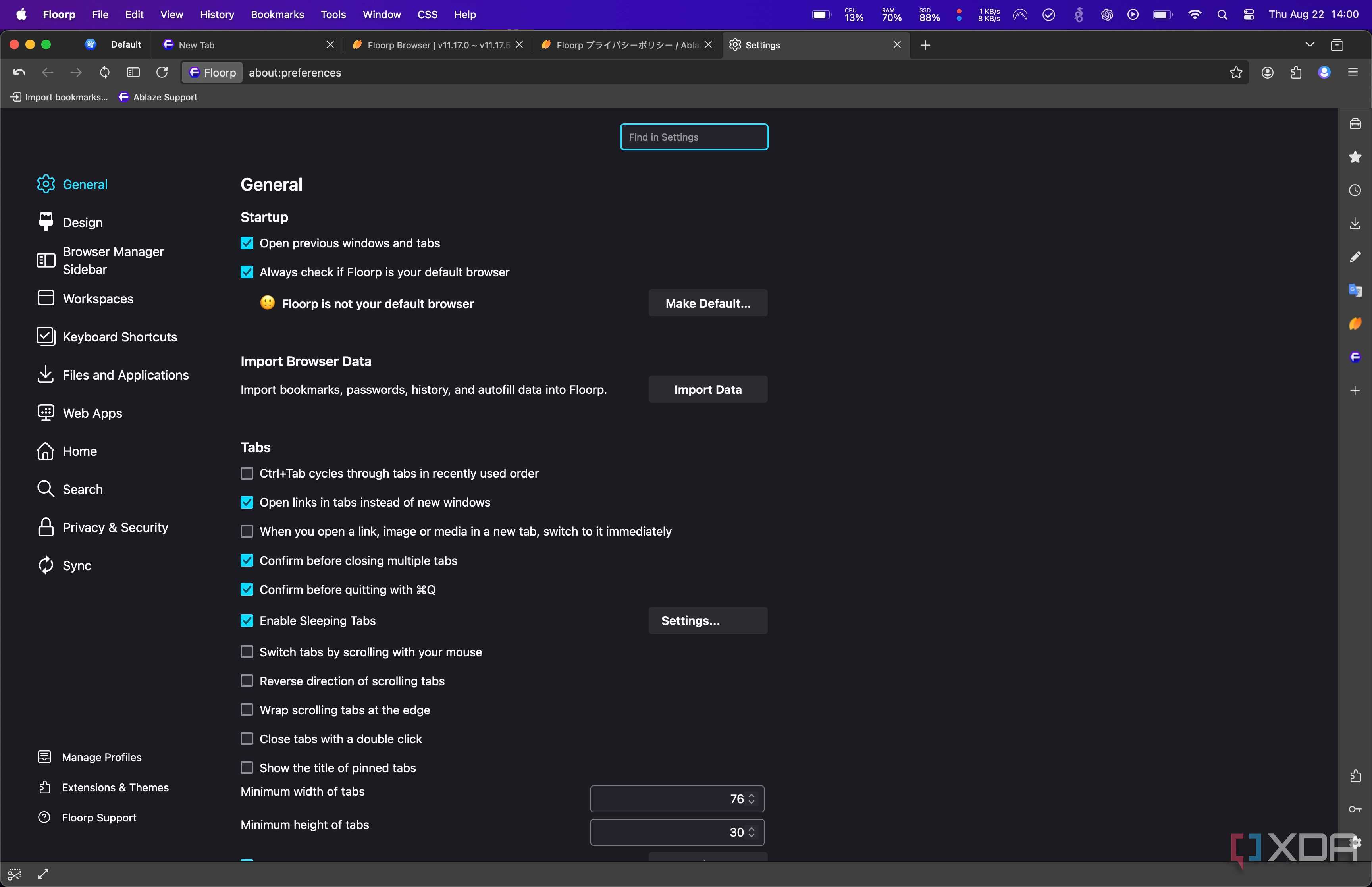Switch to the Floorp Browser v11.17.0 tab
This screenshot has height=887, width=1372.
[x=437, y=45]
